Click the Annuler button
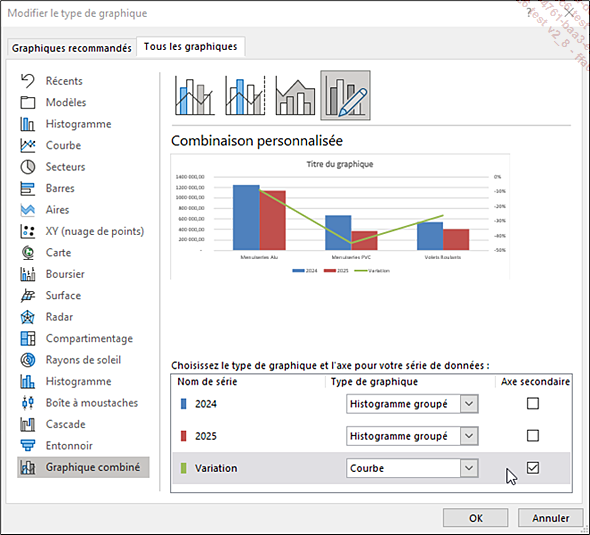This screenshot has height=535, width=590. [550, 518]
